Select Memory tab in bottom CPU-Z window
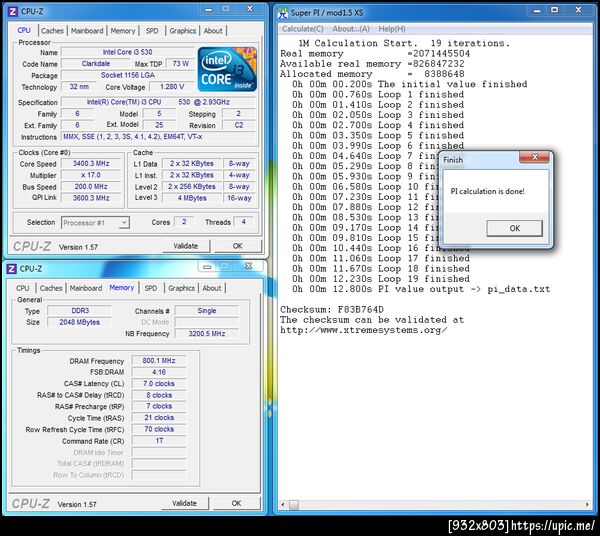 click(x=122, y=287)
